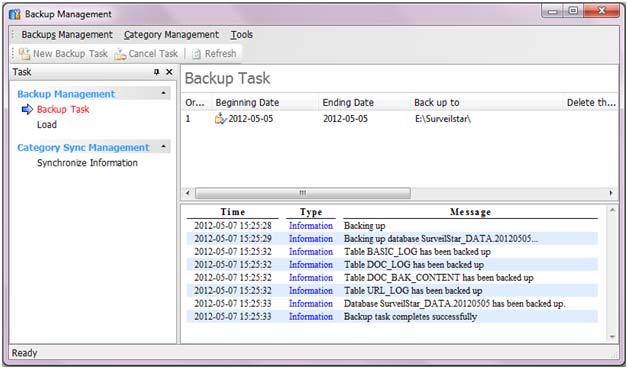Viewport: 628px width, 369px height.
Task: Click the right arrow of horizontal scrollbar
Action: [x=611, y=193]
